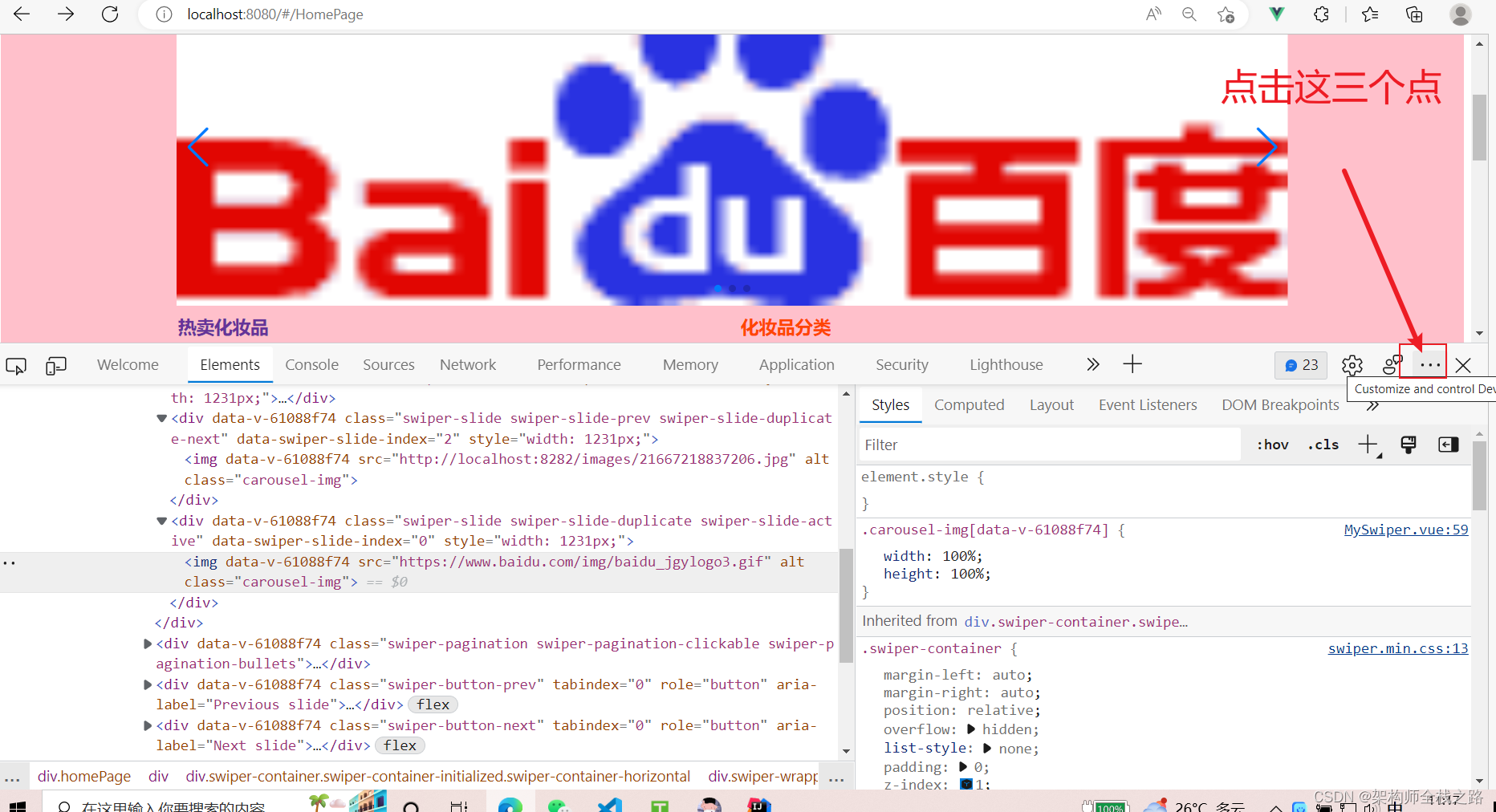Viewport: 1496px width, 812px height.
Task: Expand the padding property shorthand
Action: (962, 767)
